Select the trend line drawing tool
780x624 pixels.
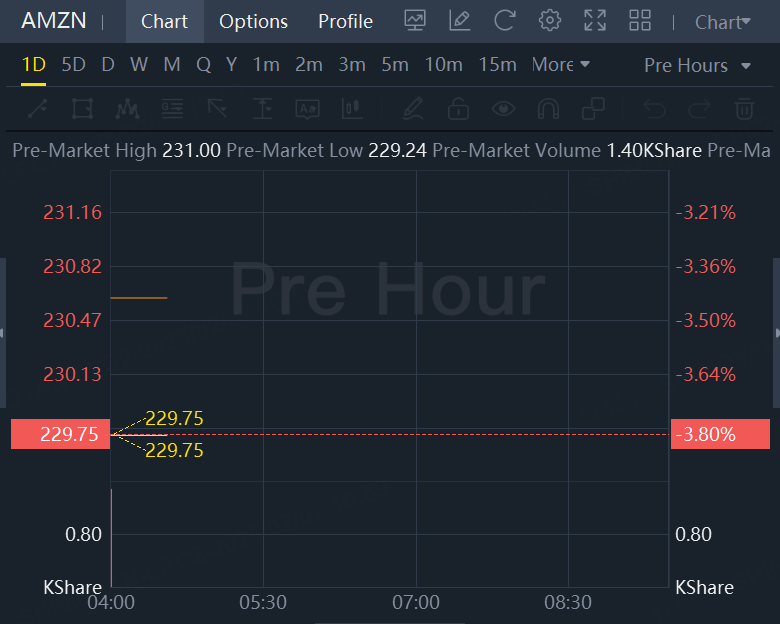pos(37,108)
